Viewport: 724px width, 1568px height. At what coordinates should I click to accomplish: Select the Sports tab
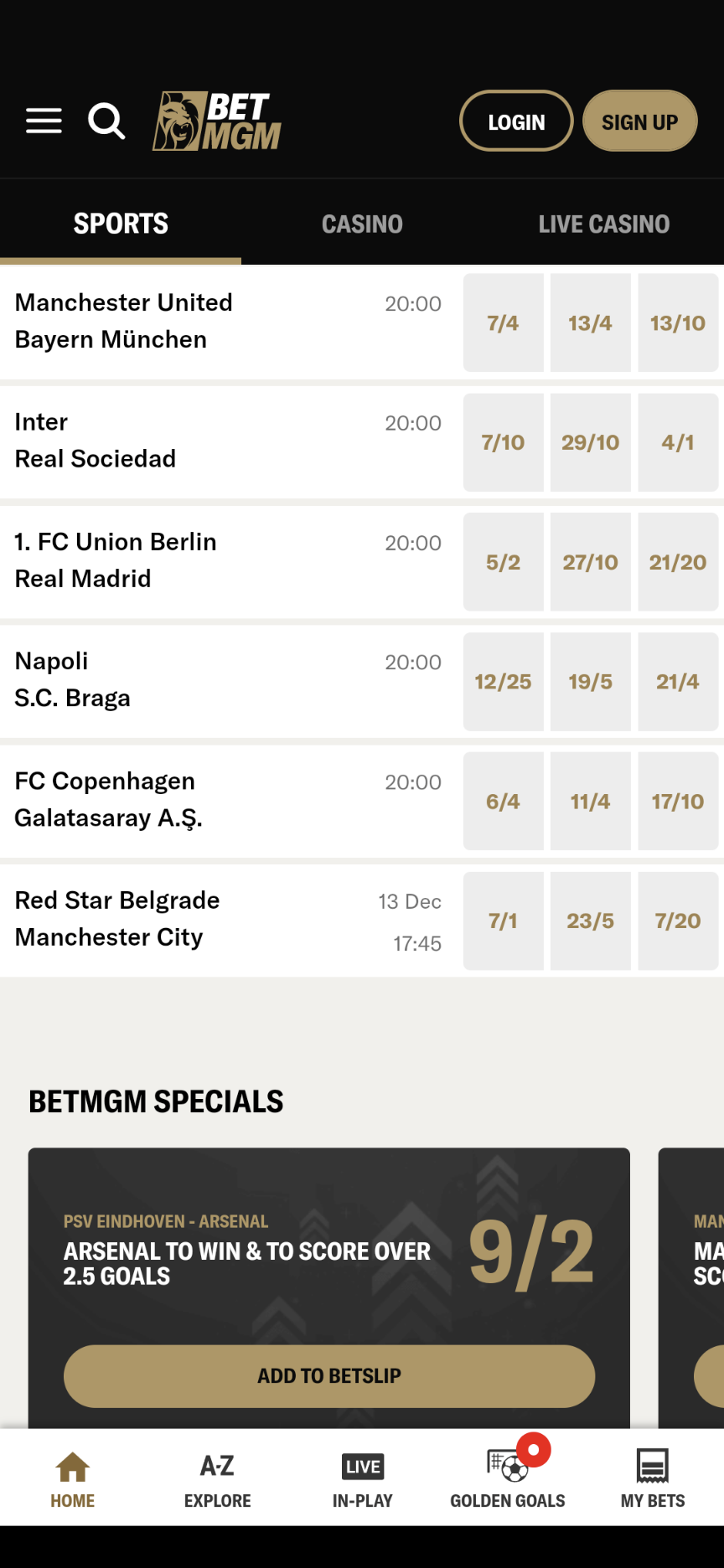click(x=121, y=224)
